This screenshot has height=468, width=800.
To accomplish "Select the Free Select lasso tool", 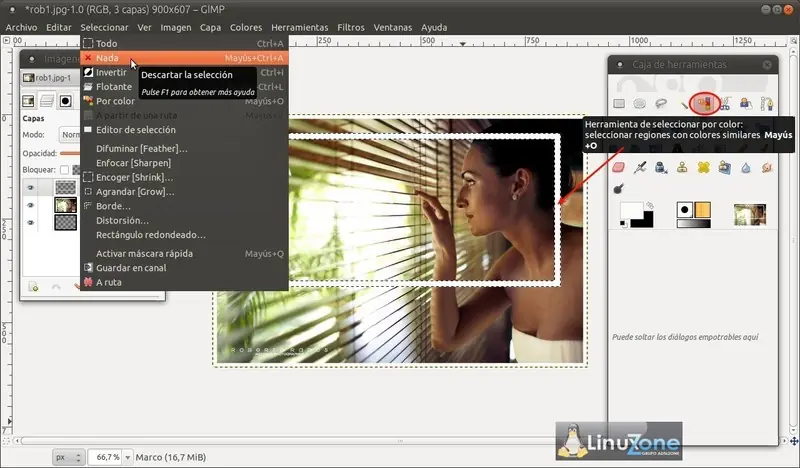I will [661, 104].
